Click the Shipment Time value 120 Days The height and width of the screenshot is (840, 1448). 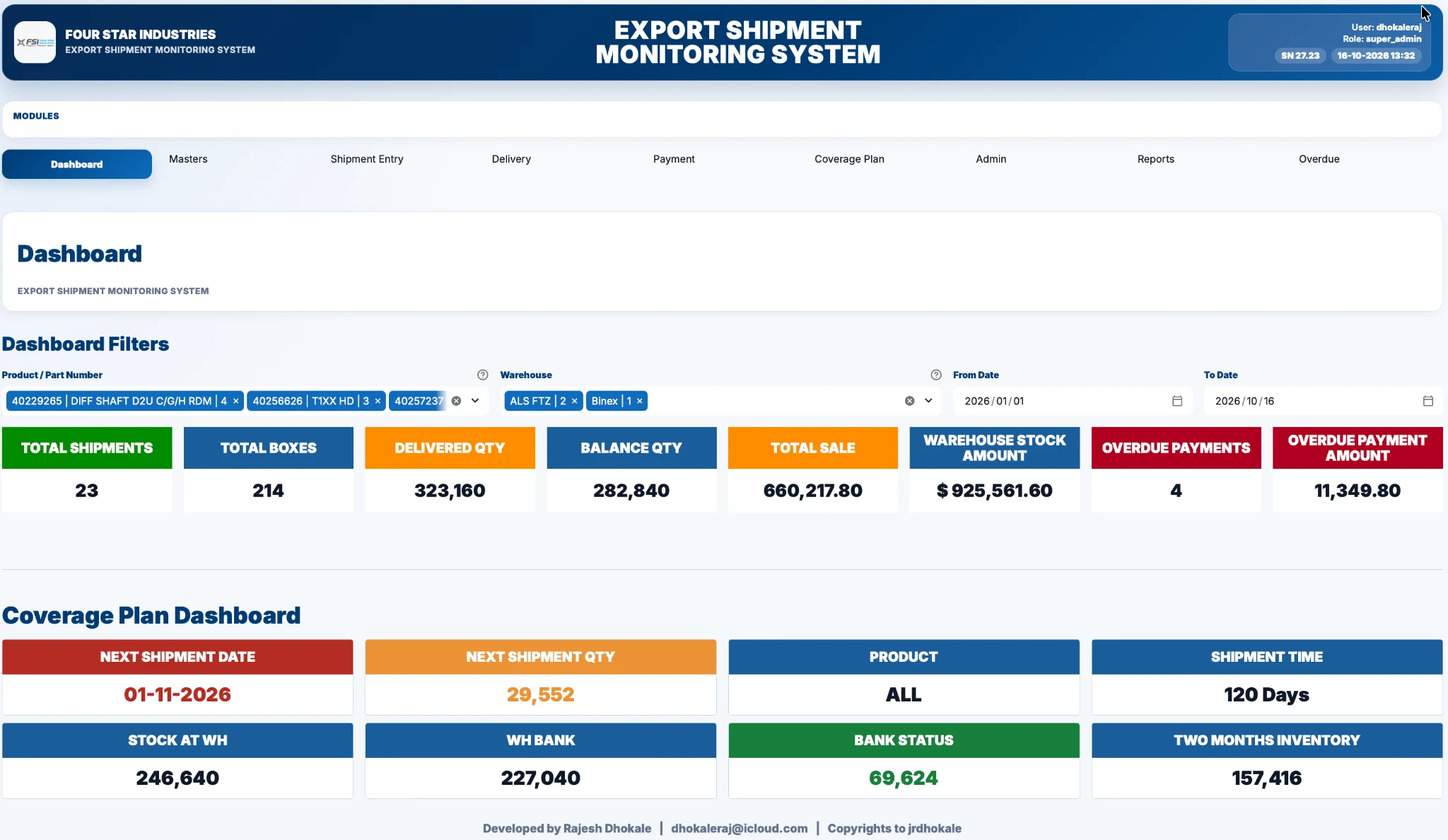(x=1267, y=694)
